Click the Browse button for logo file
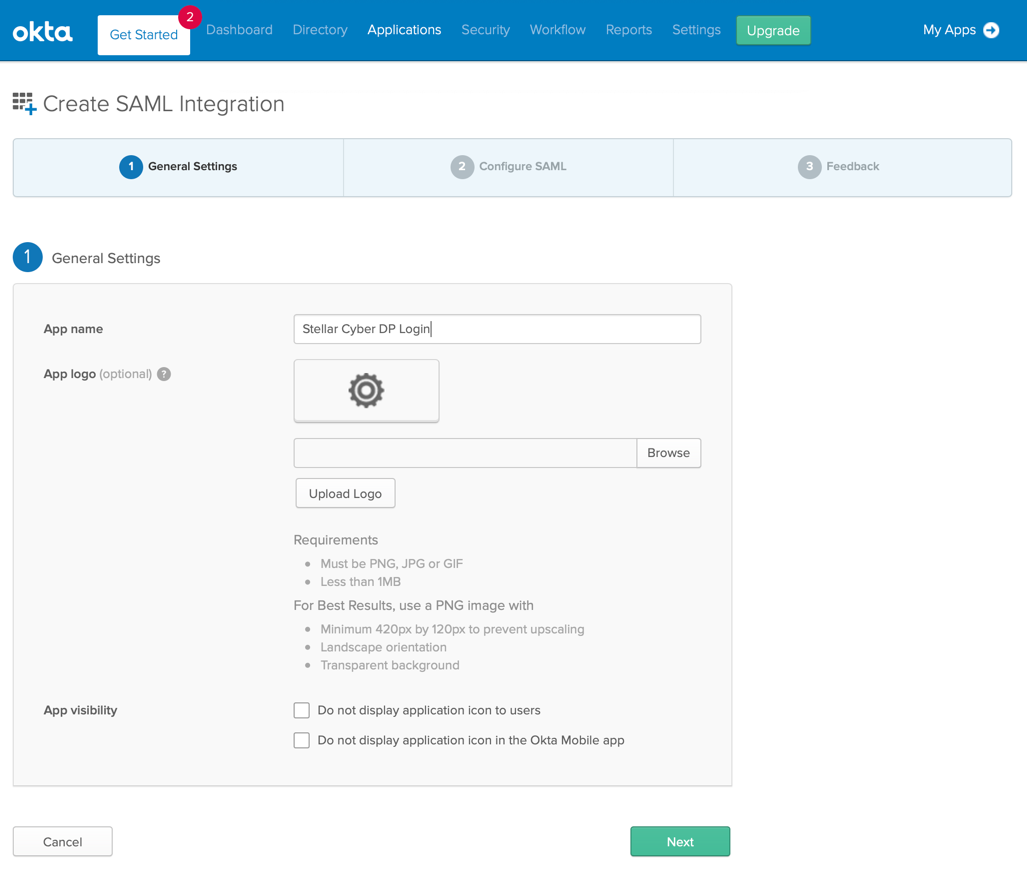Screen dimensions: 1027x873 [x=668, y=453]
